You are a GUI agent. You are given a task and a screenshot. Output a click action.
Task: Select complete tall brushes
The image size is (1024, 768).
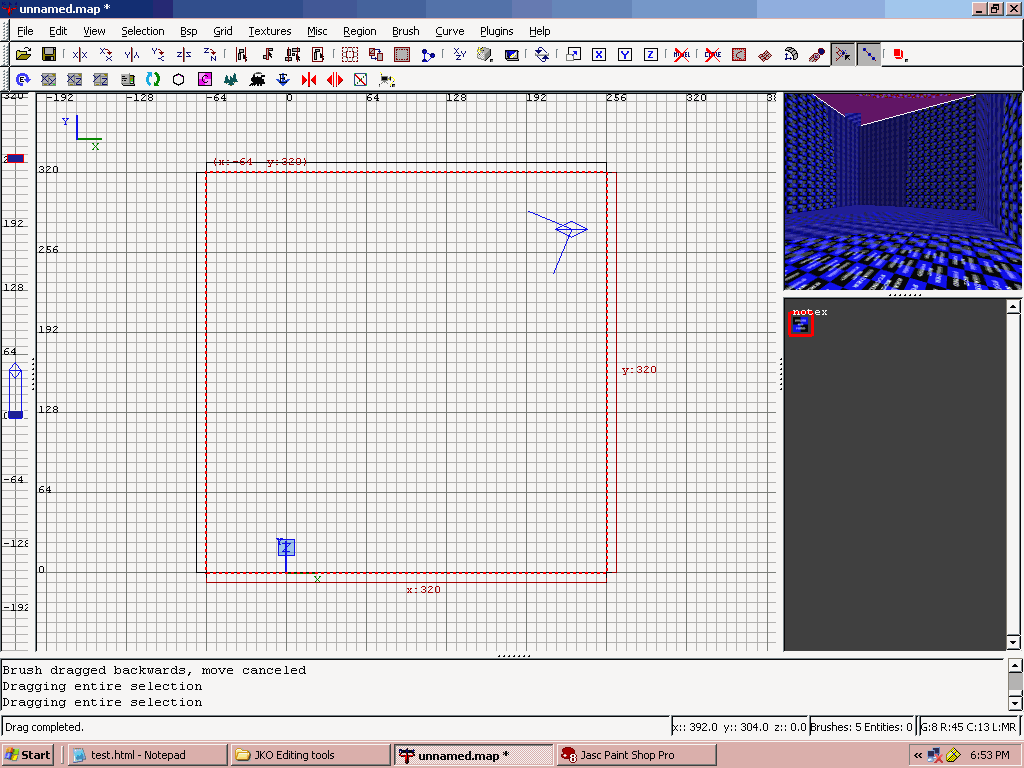[241, 55]
